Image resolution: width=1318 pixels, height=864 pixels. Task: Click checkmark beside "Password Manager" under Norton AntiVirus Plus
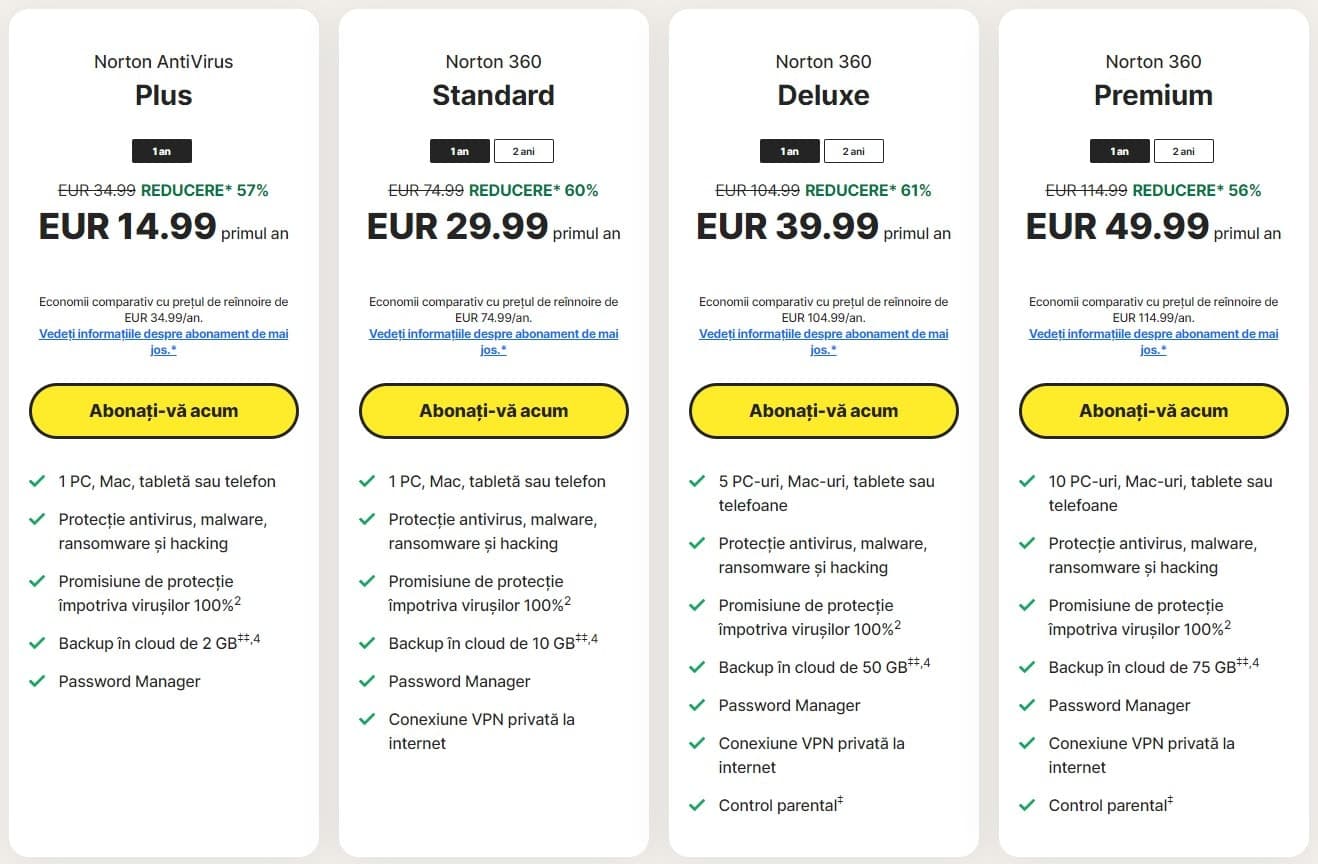pyautogui.click(x=36, y=681)
